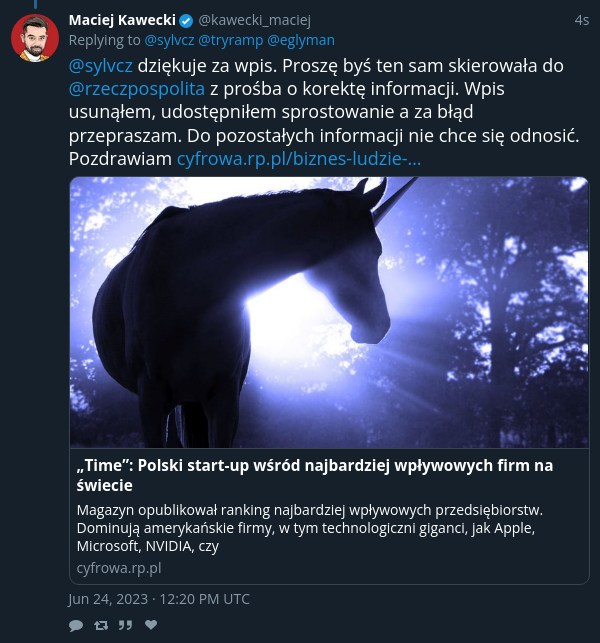Open the unicorn preview image
The width and height of the screenshot is (600, 643).
coord(329,312)
